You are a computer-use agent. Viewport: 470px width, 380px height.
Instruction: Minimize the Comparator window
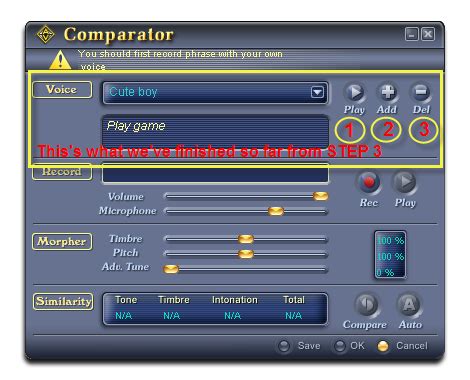(x=412, y=34)
